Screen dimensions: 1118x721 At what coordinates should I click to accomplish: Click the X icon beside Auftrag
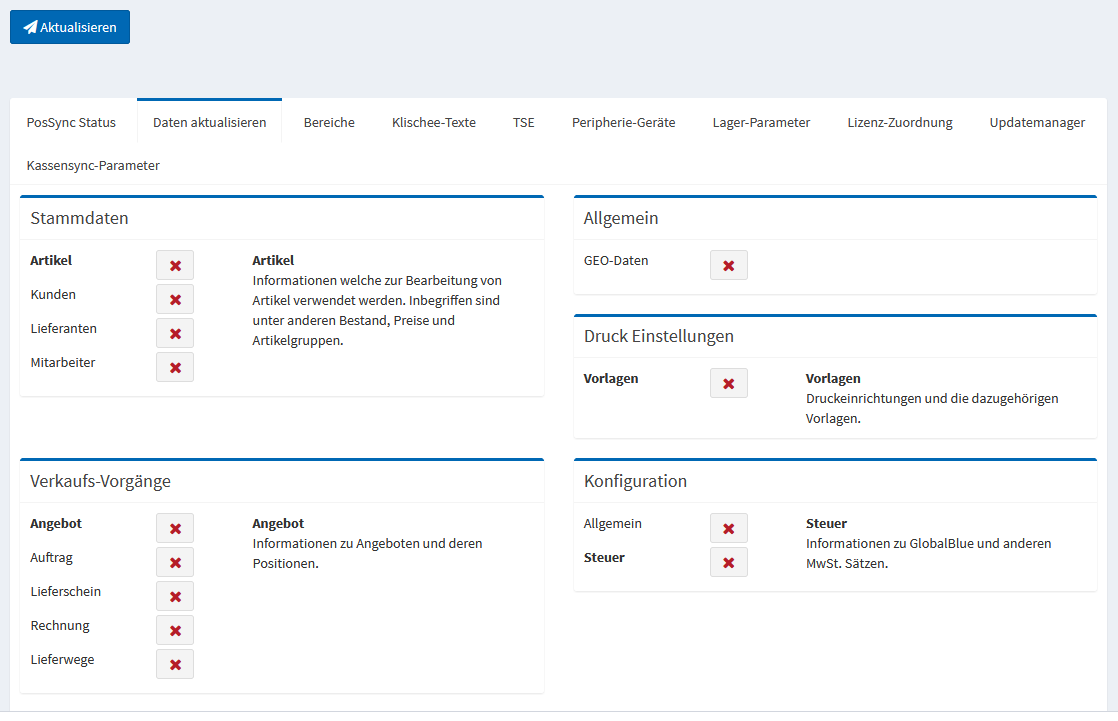pos(175,562)
